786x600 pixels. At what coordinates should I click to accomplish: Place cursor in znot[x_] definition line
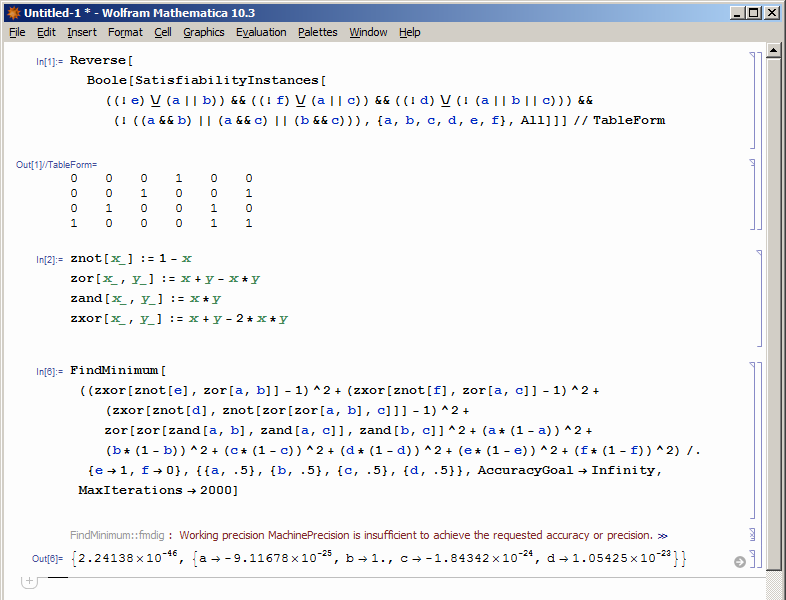[130, 258]
